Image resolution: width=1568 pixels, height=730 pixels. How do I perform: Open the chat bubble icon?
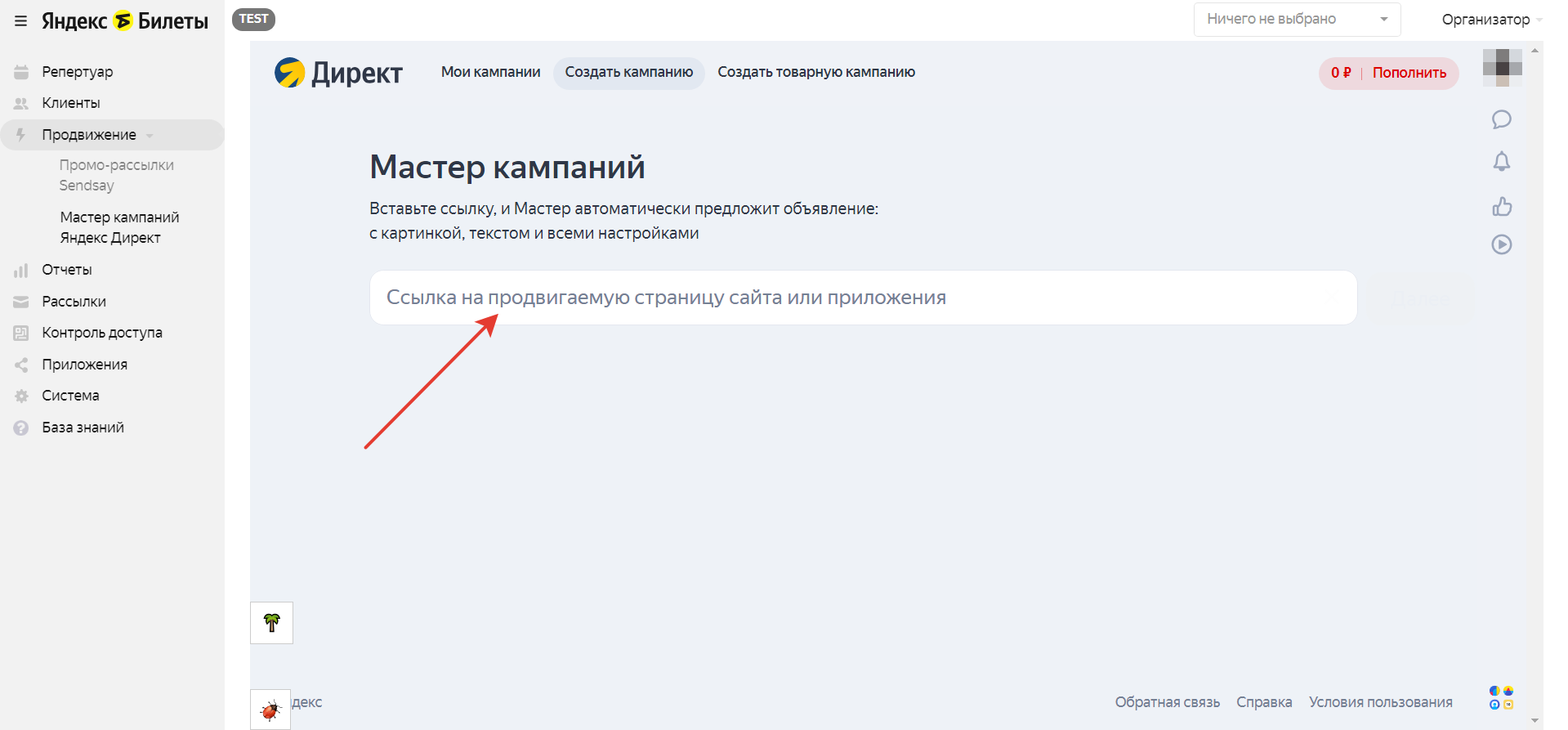point(1502,119)
